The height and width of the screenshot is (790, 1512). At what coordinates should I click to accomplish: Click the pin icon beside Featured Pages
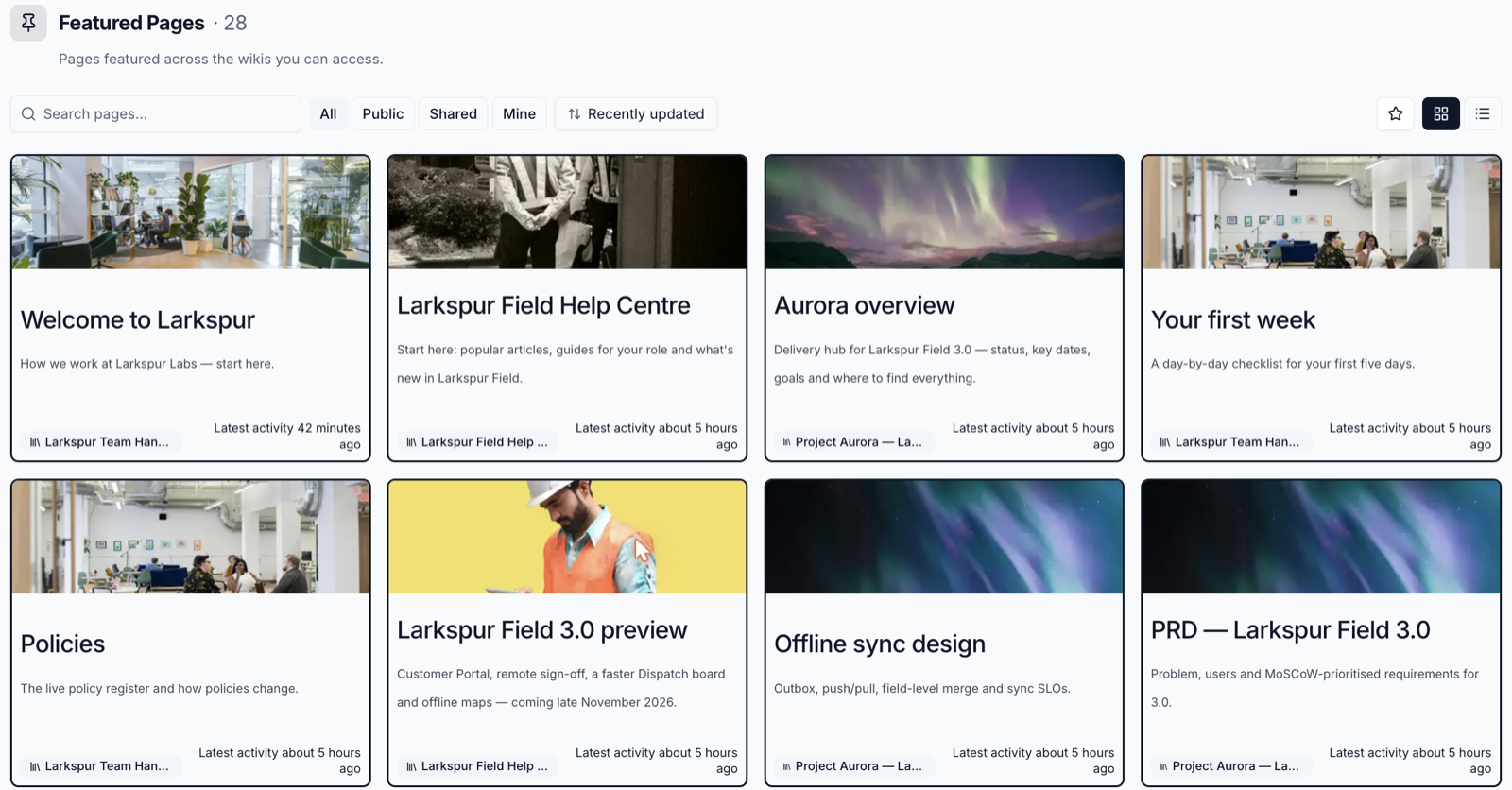(28, 23)
